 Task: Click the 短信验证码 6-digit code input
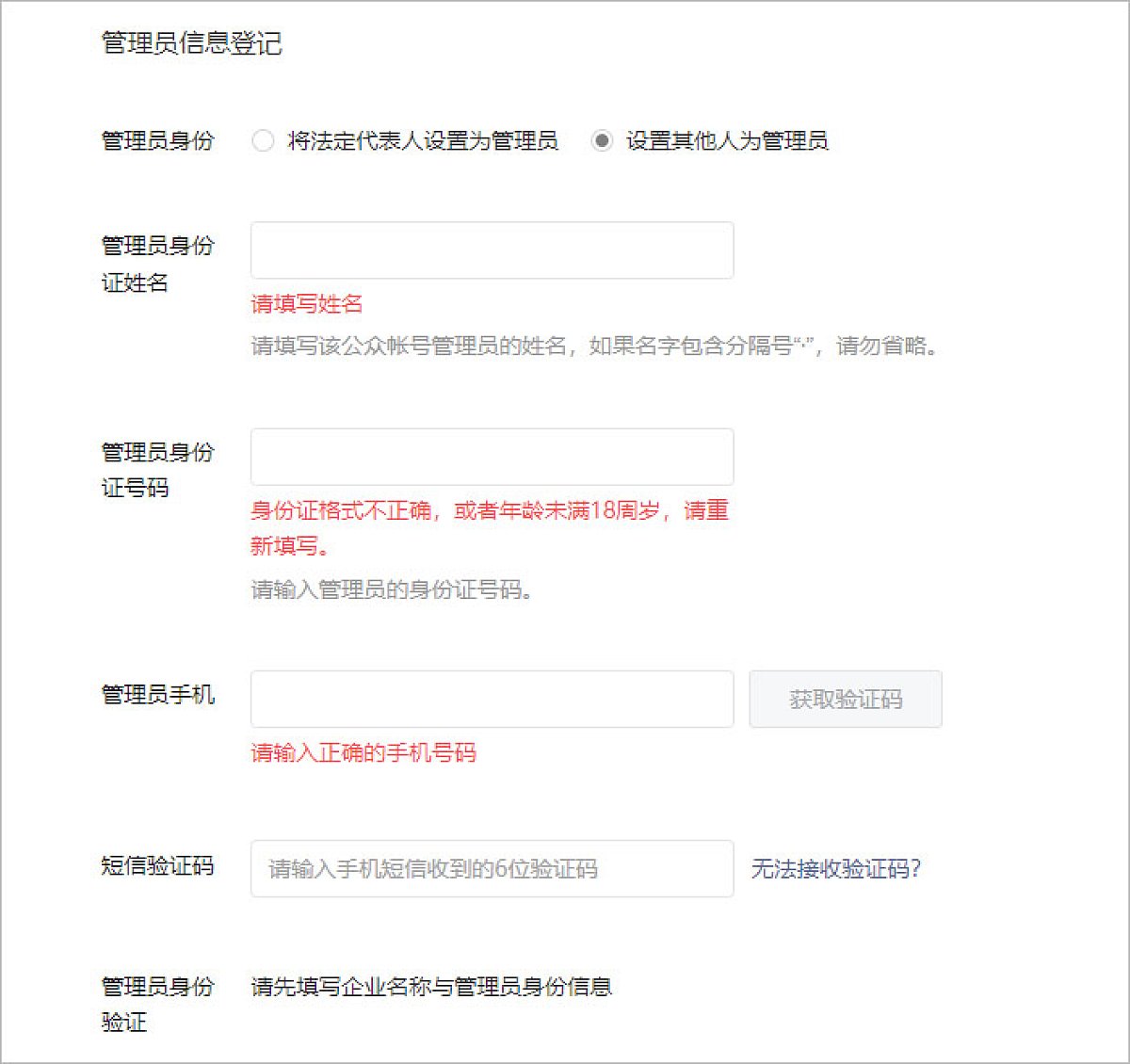492,868
